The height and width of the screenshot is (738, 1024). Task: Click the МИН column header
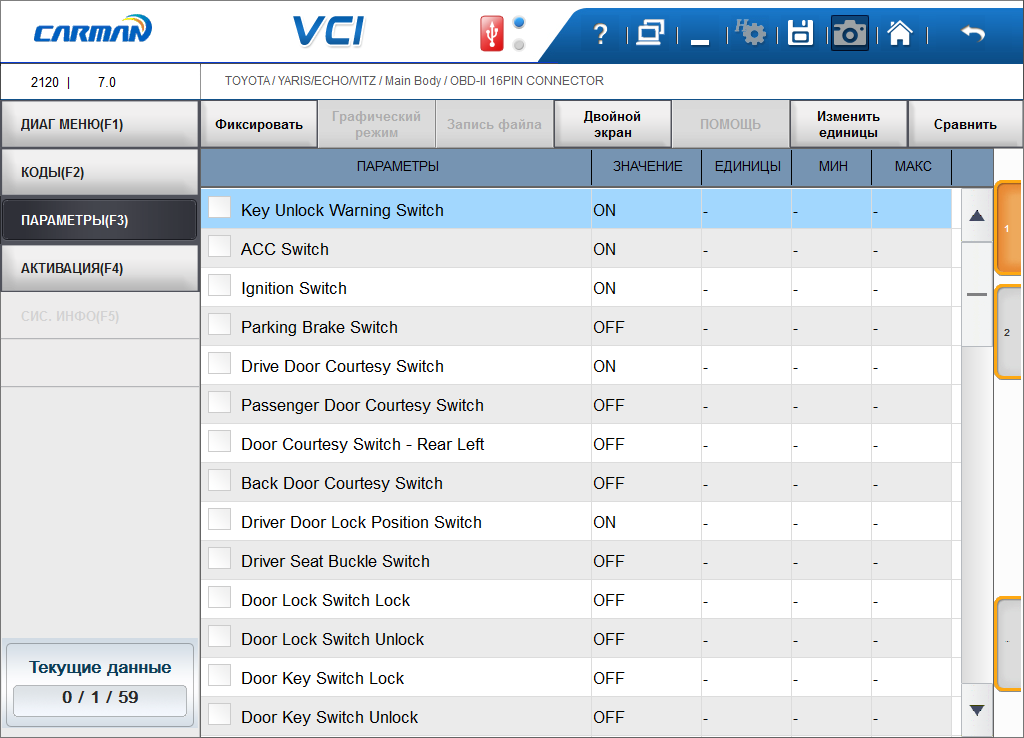833,167
